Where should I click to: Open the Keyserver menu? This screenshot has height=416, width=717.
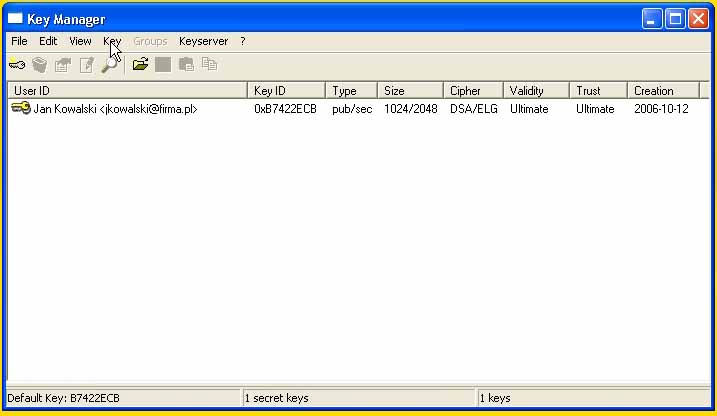(x=203, y=41)
